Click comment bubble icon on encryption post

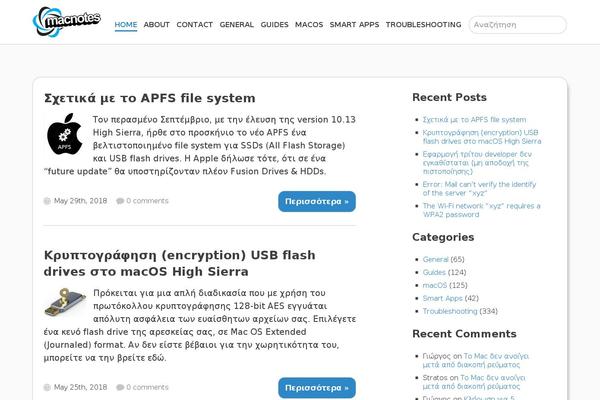coord(120,387)
